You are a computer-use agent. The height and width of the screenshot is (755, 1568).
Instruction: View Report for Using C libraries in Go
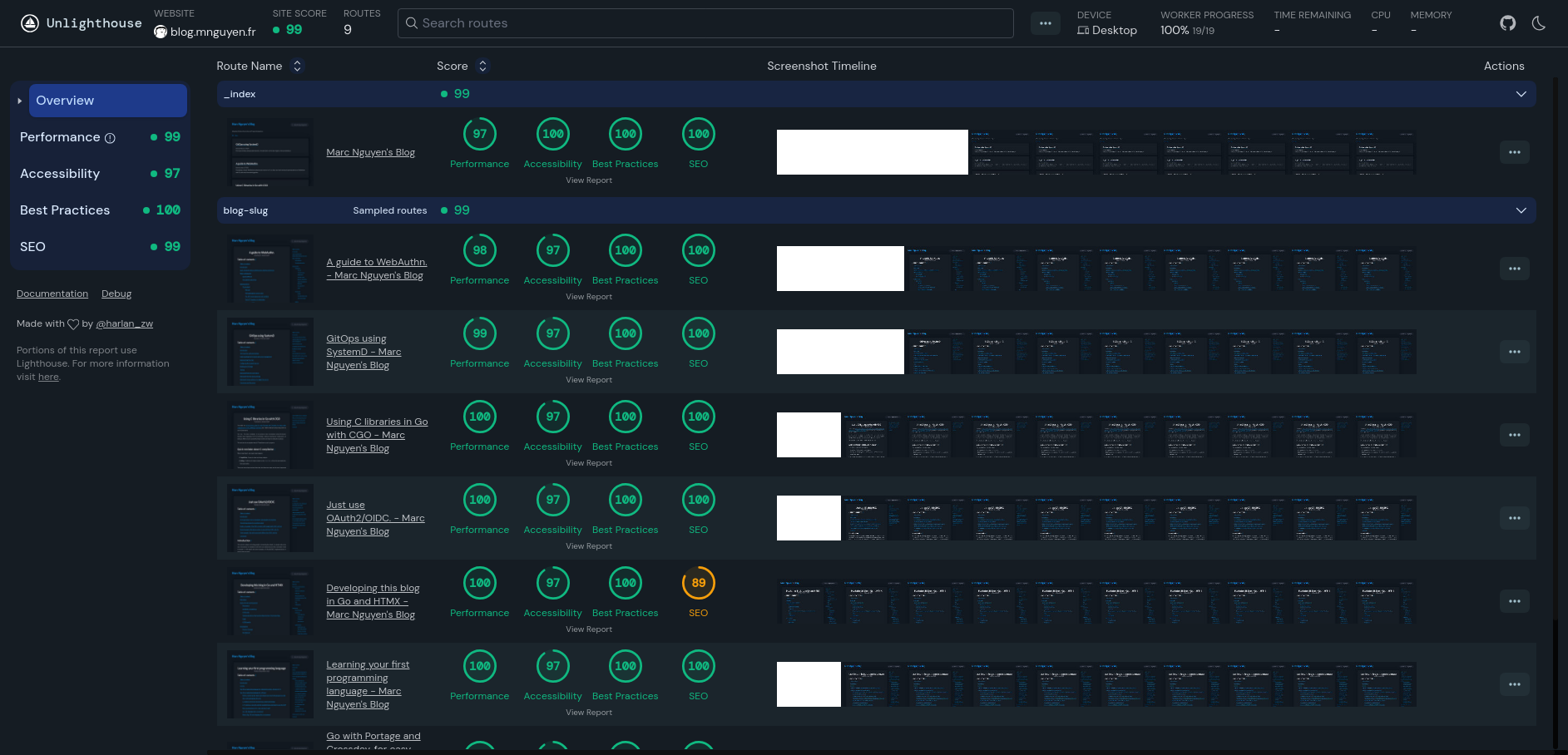[x=589, y=463]
